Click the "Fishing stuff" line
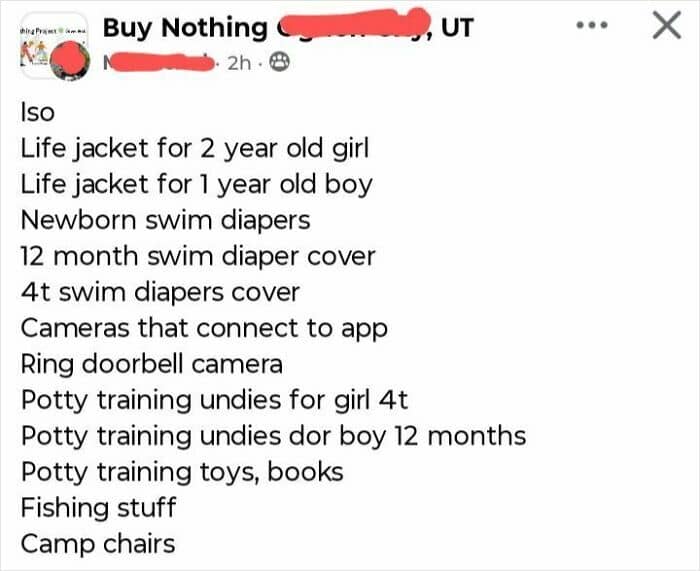700x571 pixels. tap(98, 508)
